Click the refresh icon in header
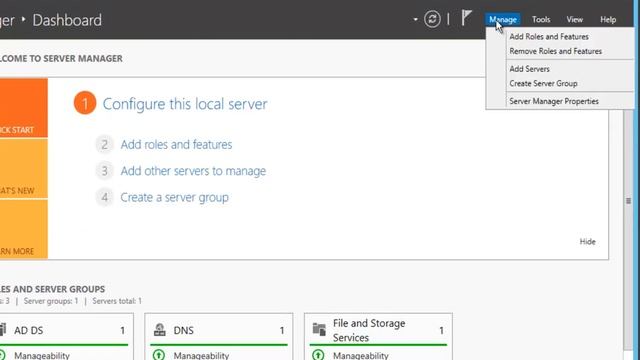Viewport: 640px width, 360px height. [x=432, y=19]
